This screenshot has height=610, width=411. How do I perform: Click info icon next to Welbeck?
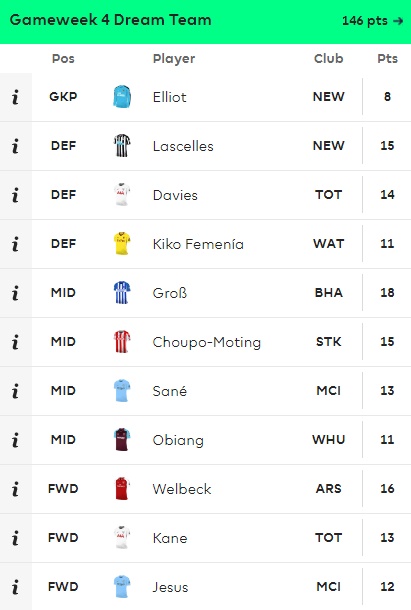(15, 489)
